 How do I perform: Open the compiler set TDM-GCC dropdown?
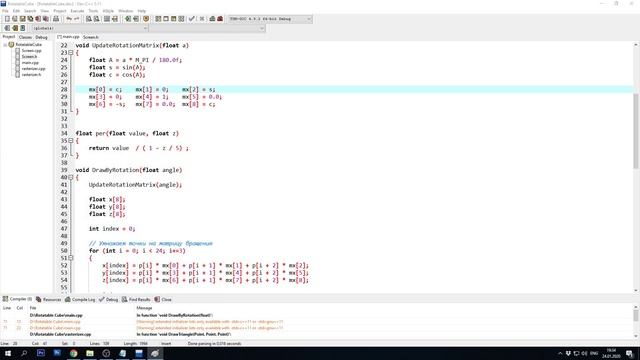tap(270, 19)
